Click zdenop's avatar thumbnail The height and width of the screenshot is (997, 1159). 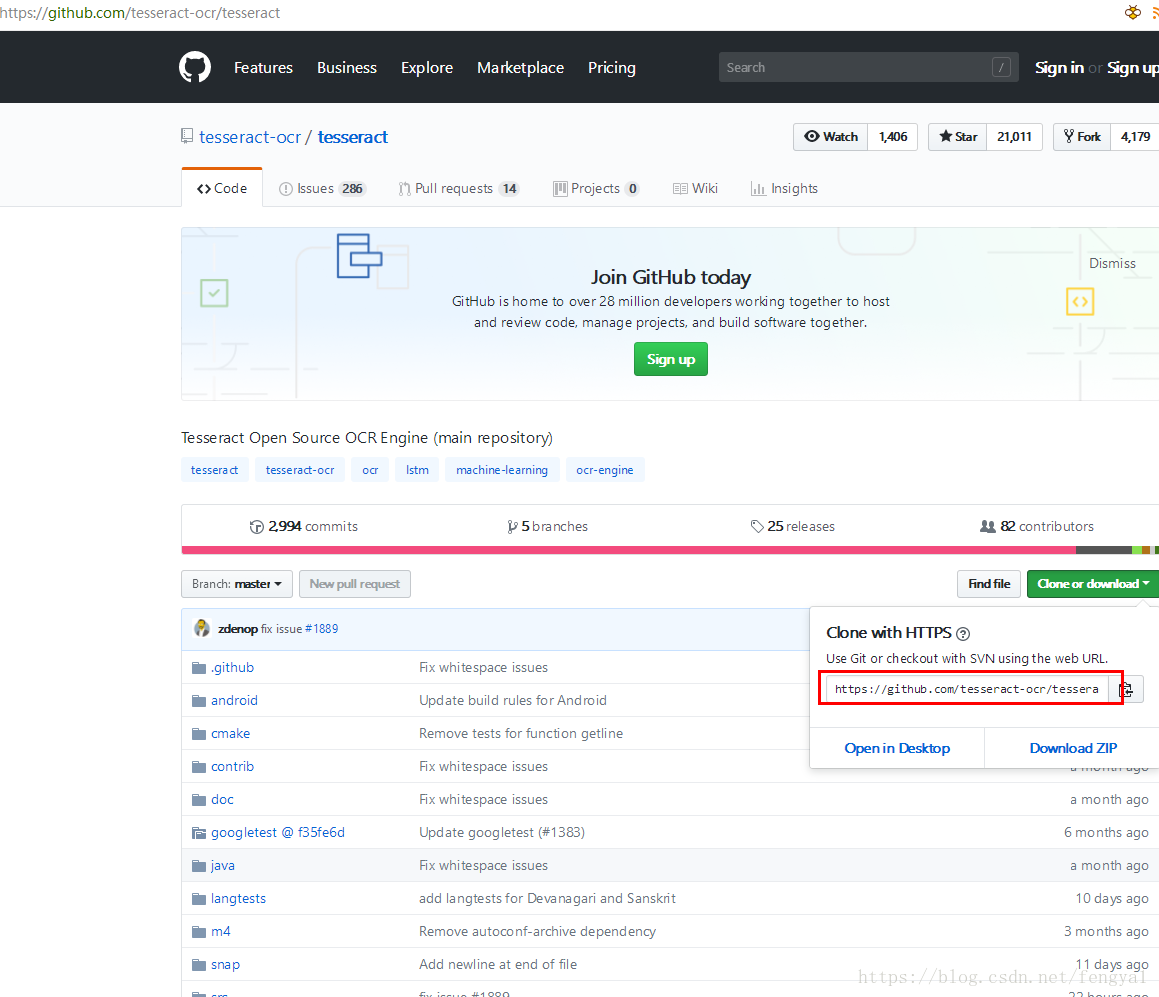pyautogui.click(x=202, y=628)
